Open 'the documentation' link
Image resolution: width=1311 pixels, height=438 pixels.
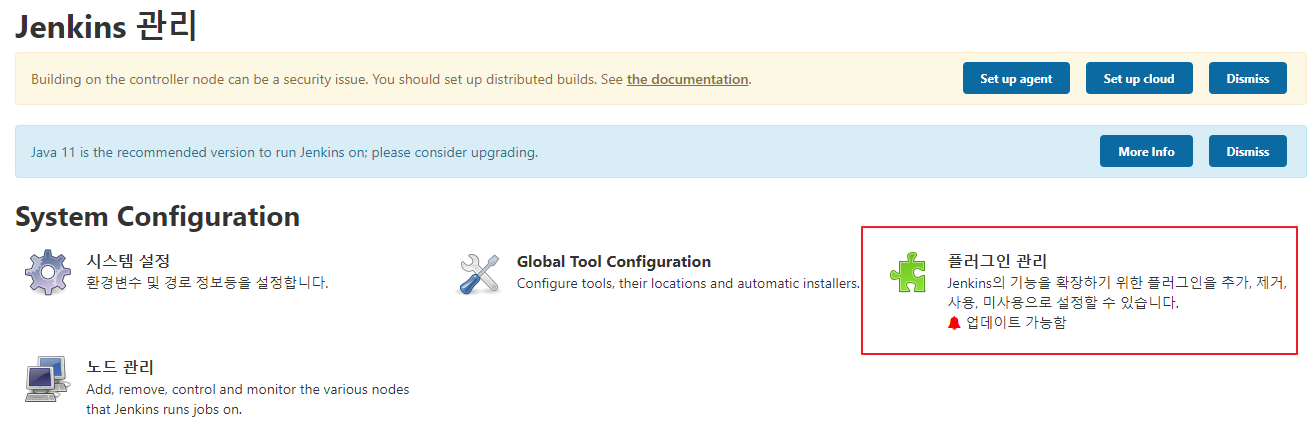688,79
